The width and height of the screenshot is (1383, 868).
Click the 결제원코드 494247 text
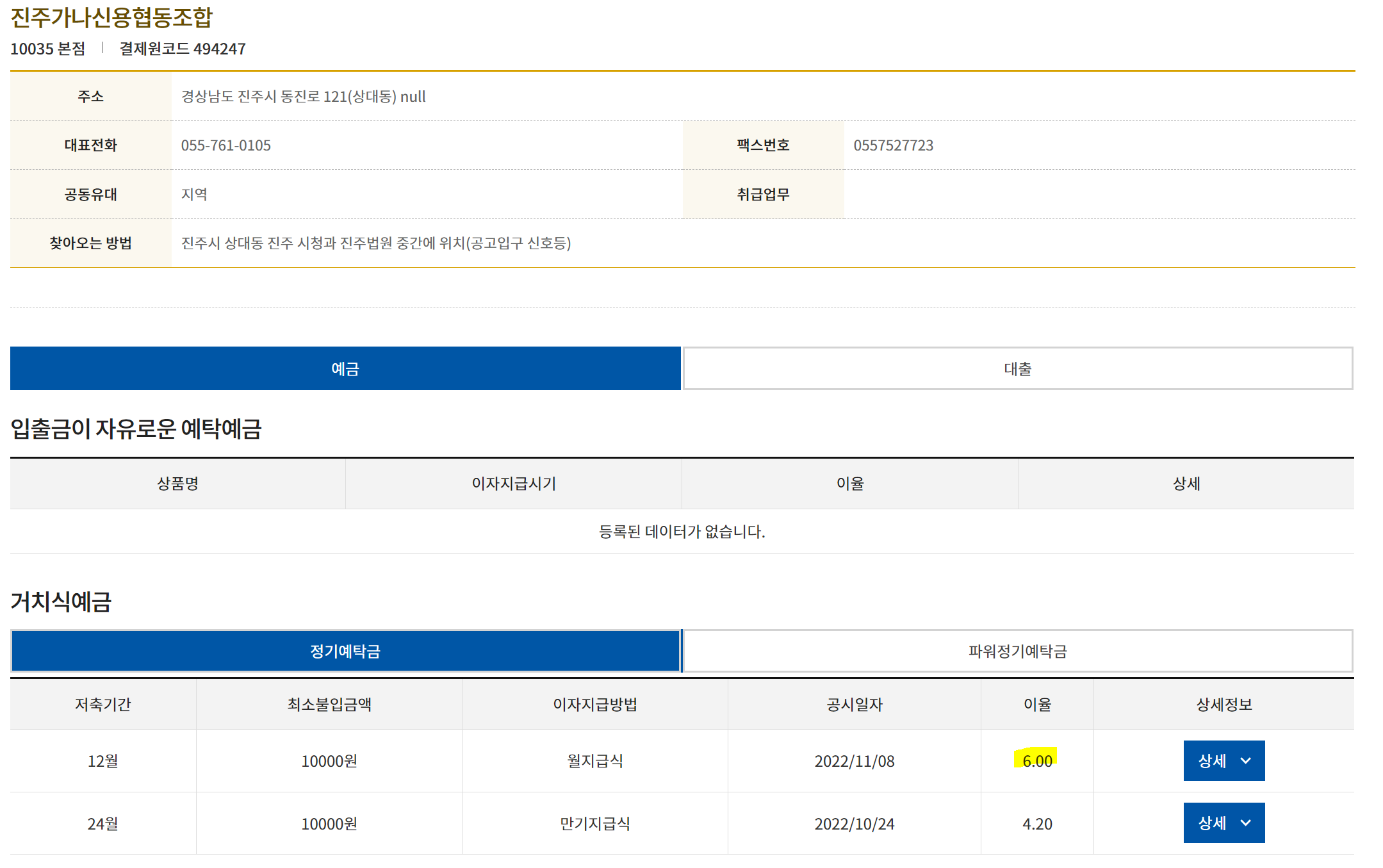[x=183, y=49]
